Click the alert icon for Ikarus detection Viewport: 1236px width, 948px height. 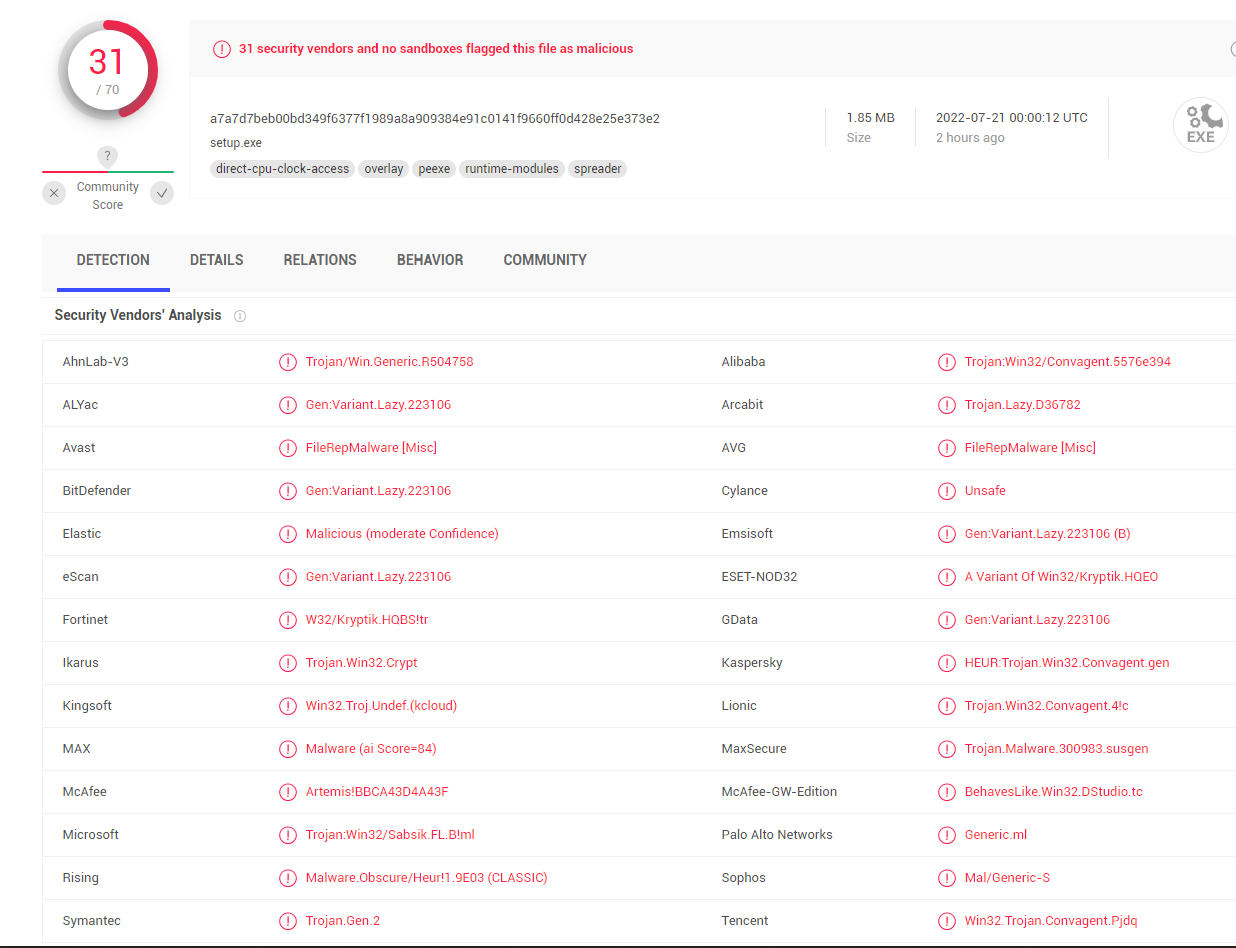click(288, 663)
